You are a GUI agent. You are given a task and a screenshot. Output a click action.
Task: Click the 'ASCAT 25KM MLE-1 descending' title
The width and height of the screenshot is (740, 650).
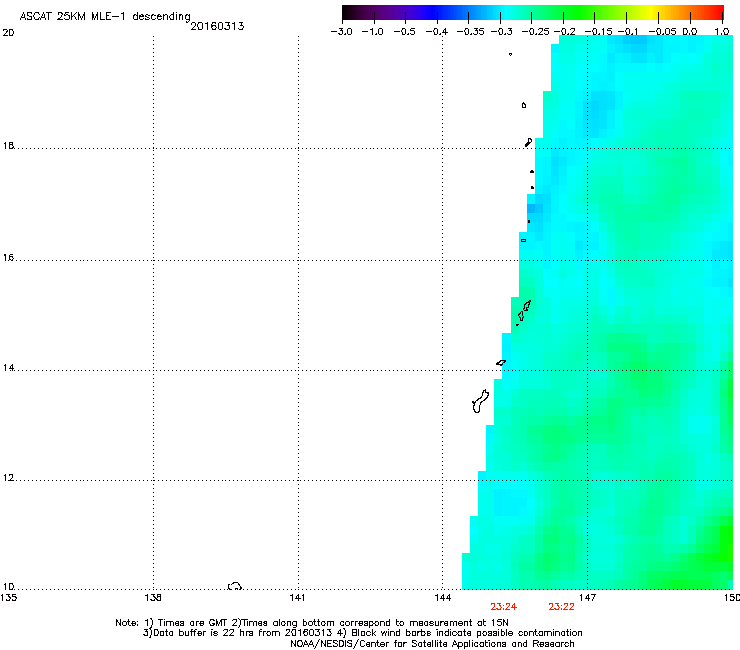[x=105, y=16]
